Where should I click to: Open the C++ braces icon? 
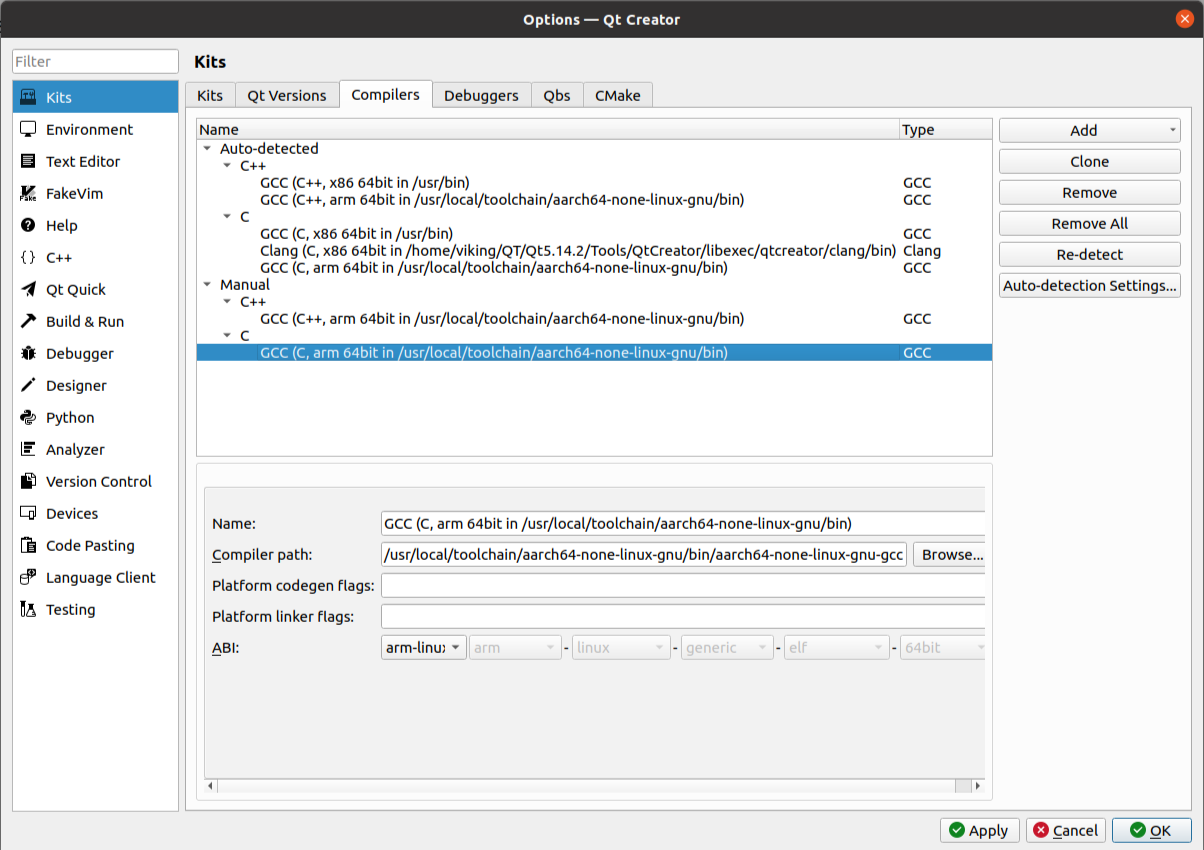(x=28, y=257)
